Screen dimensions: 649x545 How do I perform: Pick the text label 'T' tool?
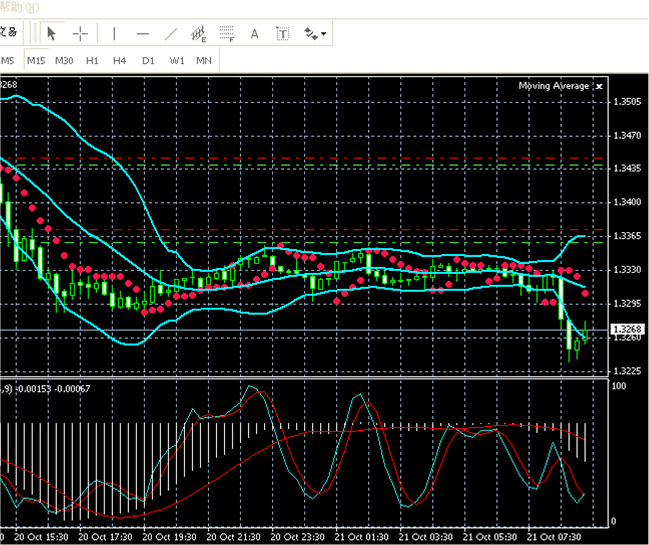pos(283,34)
